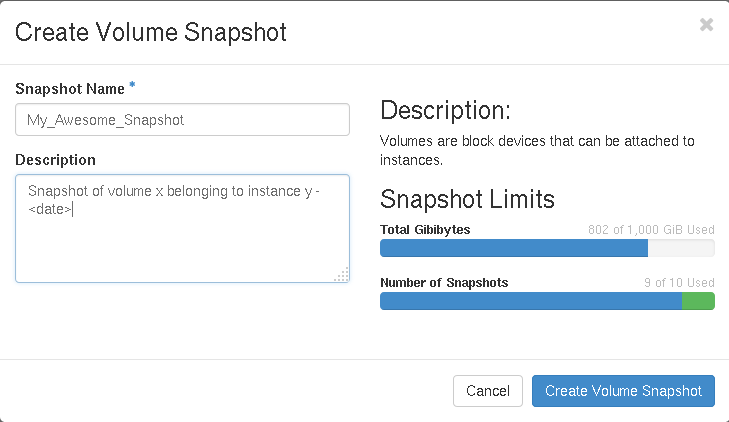Click the Cancel button
The height and width of the screenshot is (422, 729).
coord(488,391)
